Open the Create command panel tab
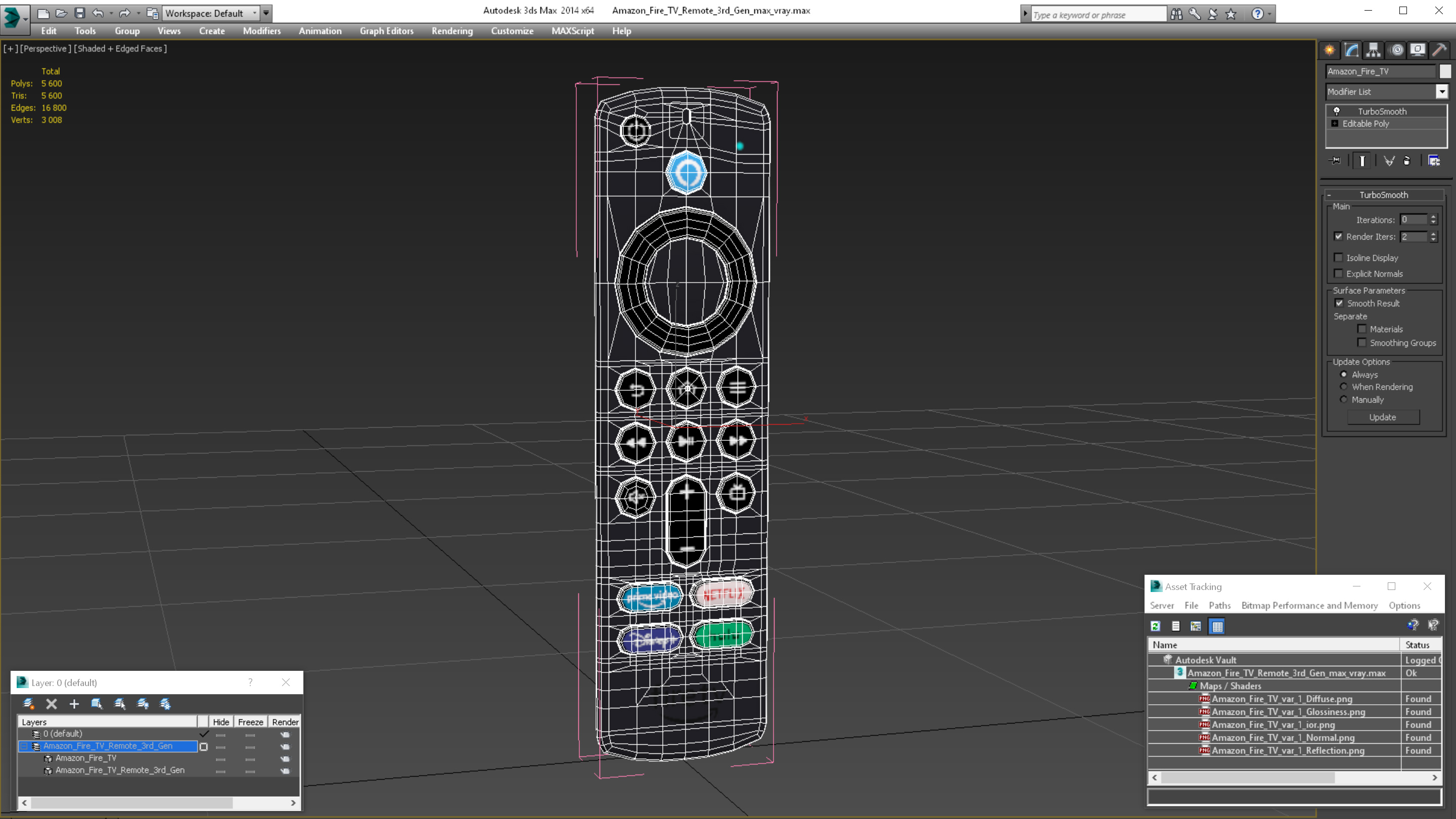This screenshot has width=1456, height=819. pos(1330,50)
